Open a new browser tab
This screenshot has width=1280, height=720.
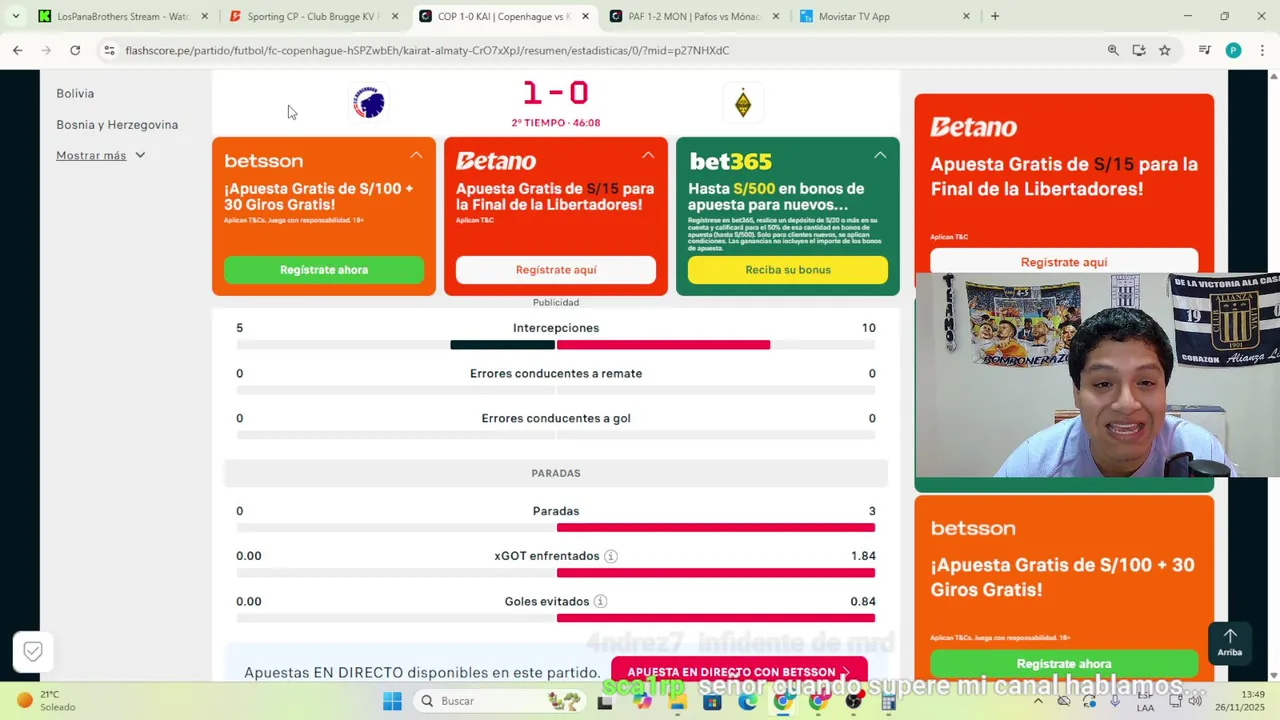[995, 16]
